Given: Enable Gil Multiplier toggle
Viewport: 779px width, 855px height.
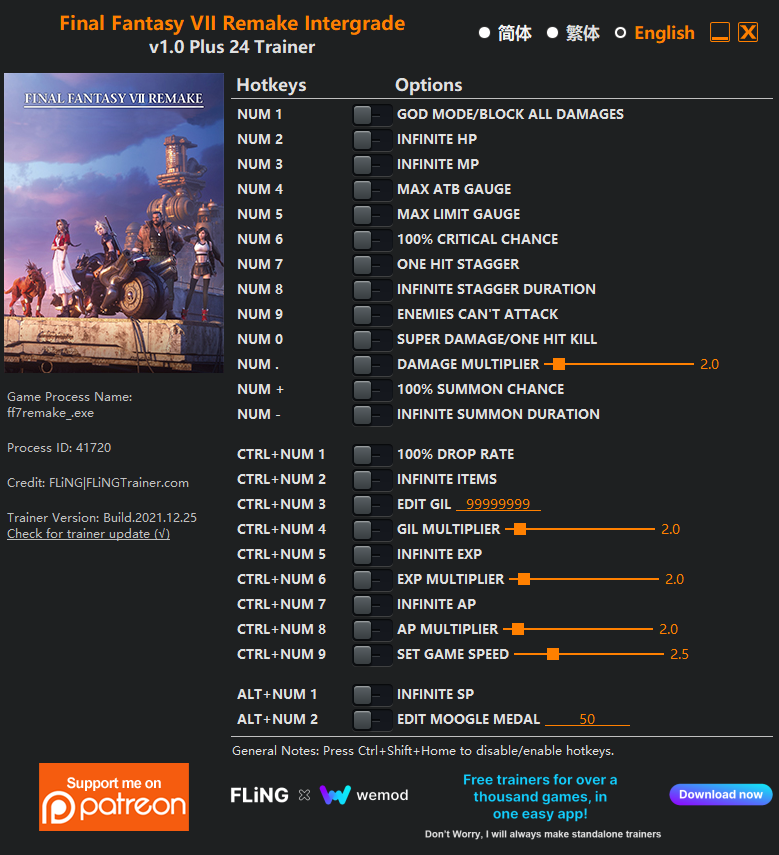Looking at the screenshot, I should click(372, 529).
